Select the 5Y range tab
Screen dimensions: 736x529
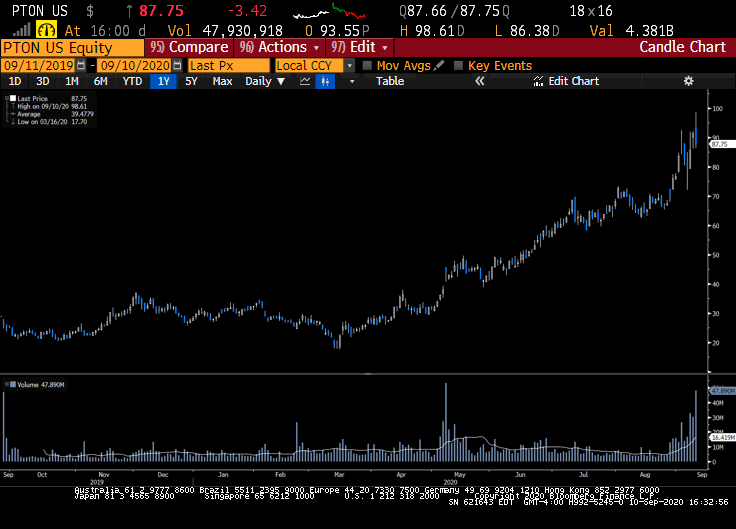coord(191,81)
